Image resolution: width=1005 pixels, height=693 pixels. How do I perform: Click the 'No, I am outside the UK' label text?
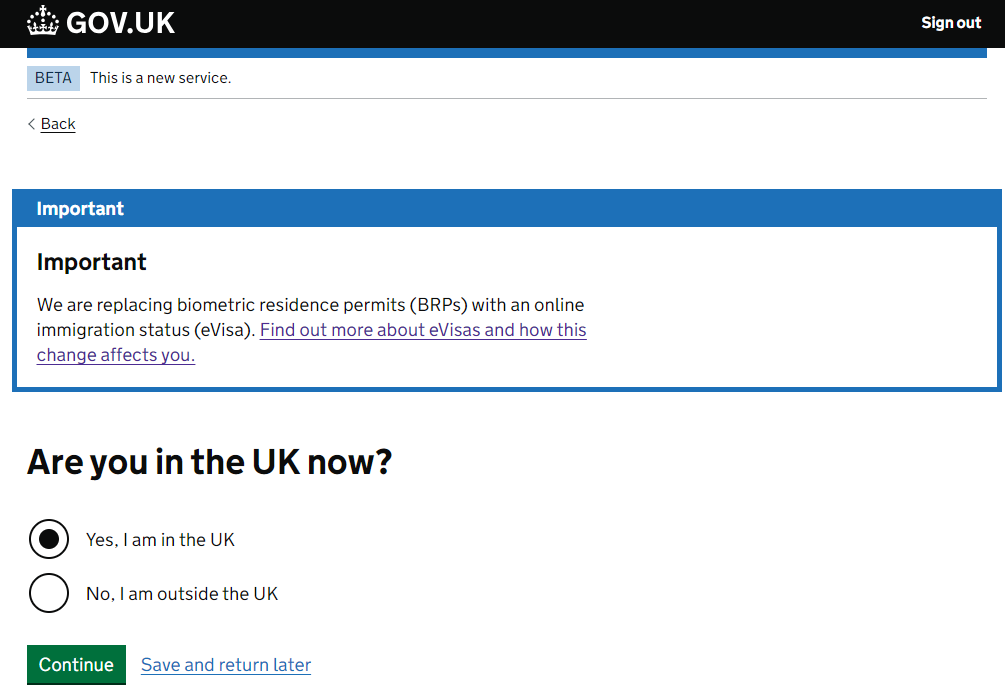[x=182, y=594]
